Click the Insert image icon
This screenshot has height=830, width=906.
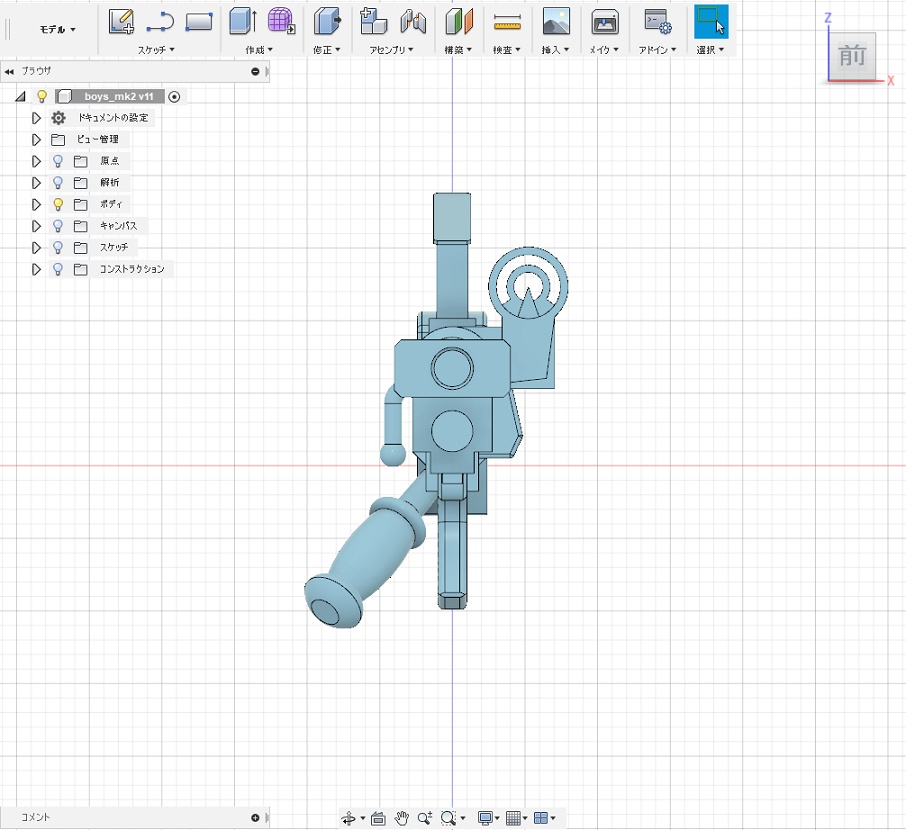[556, 20]
